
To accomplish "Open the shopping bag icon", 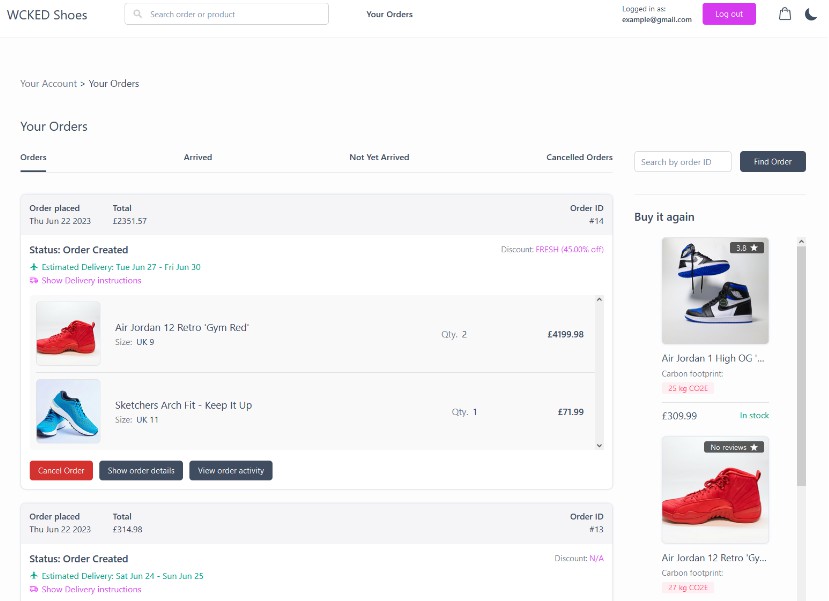I will [785, 14].
